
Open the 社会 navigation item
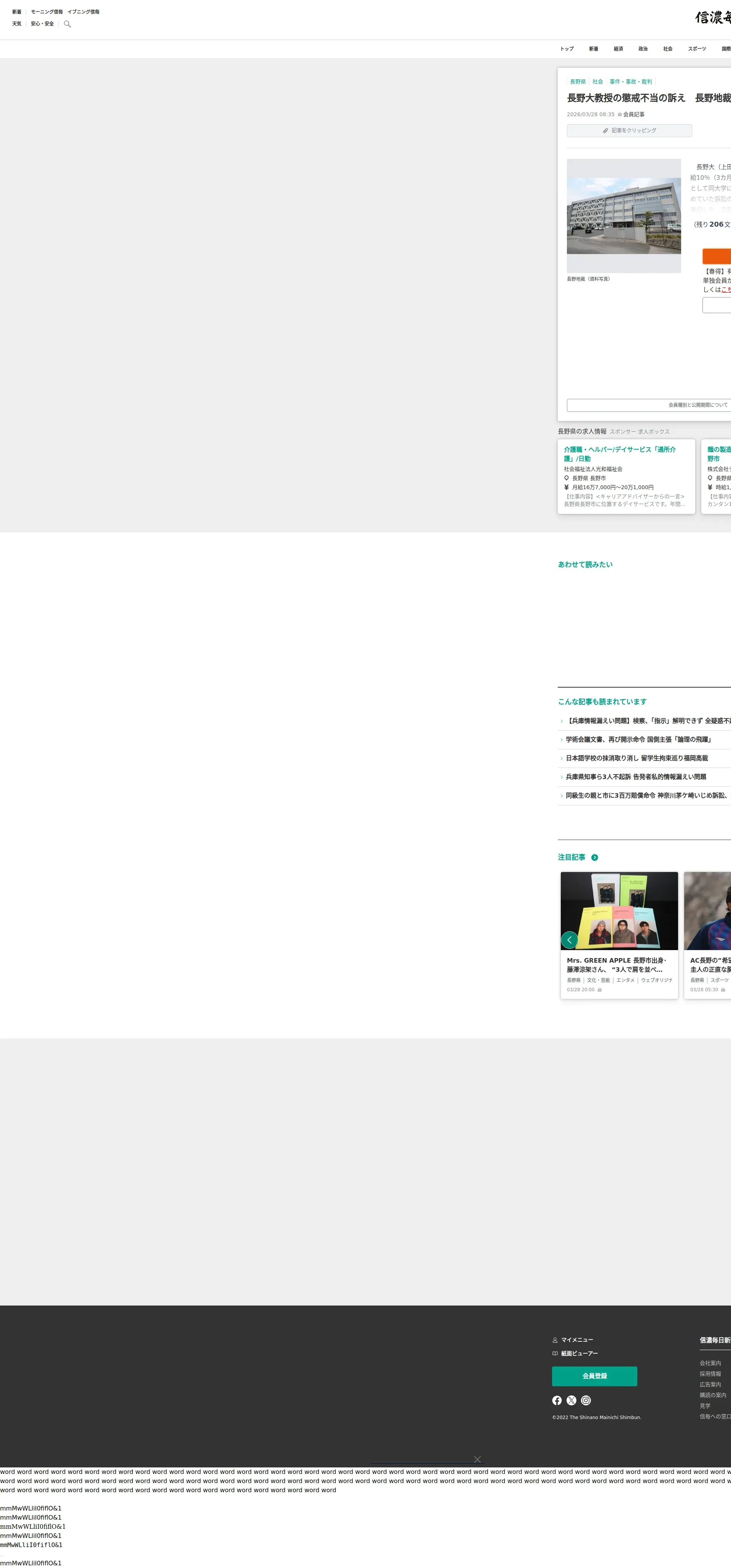pyautogui.click(x=668, y=49)
